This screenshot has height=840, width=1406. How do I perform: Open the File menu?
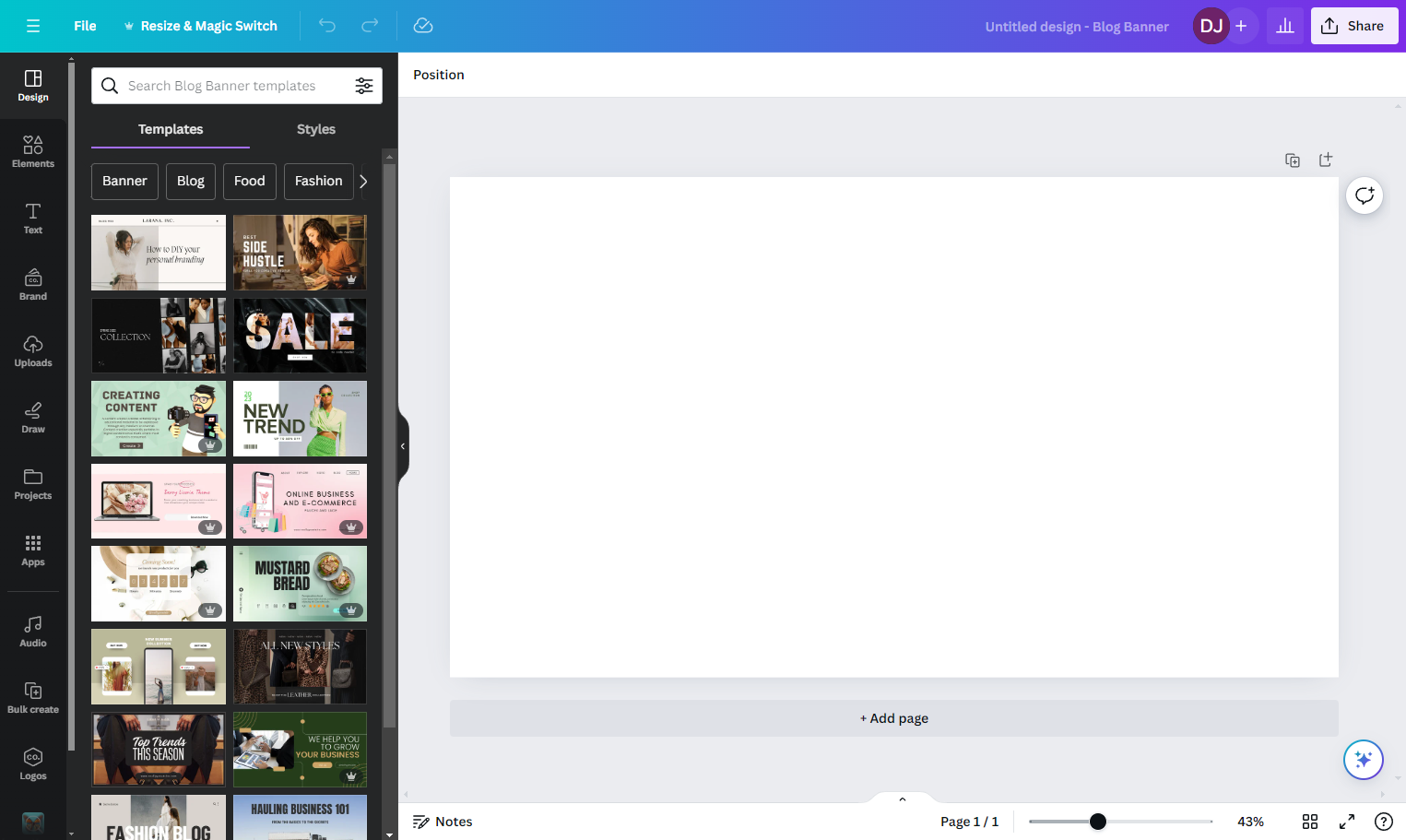pyautogui.click(x=85, y=26)
